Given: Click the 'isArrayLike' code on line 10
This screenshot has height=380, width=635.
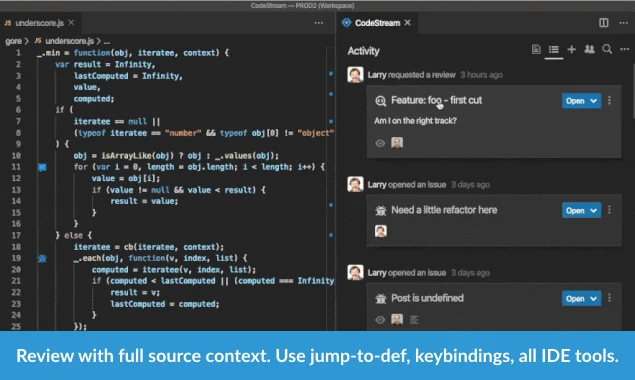Looking at the screenshot, I should pyautogui.click(x=126, y=156).
